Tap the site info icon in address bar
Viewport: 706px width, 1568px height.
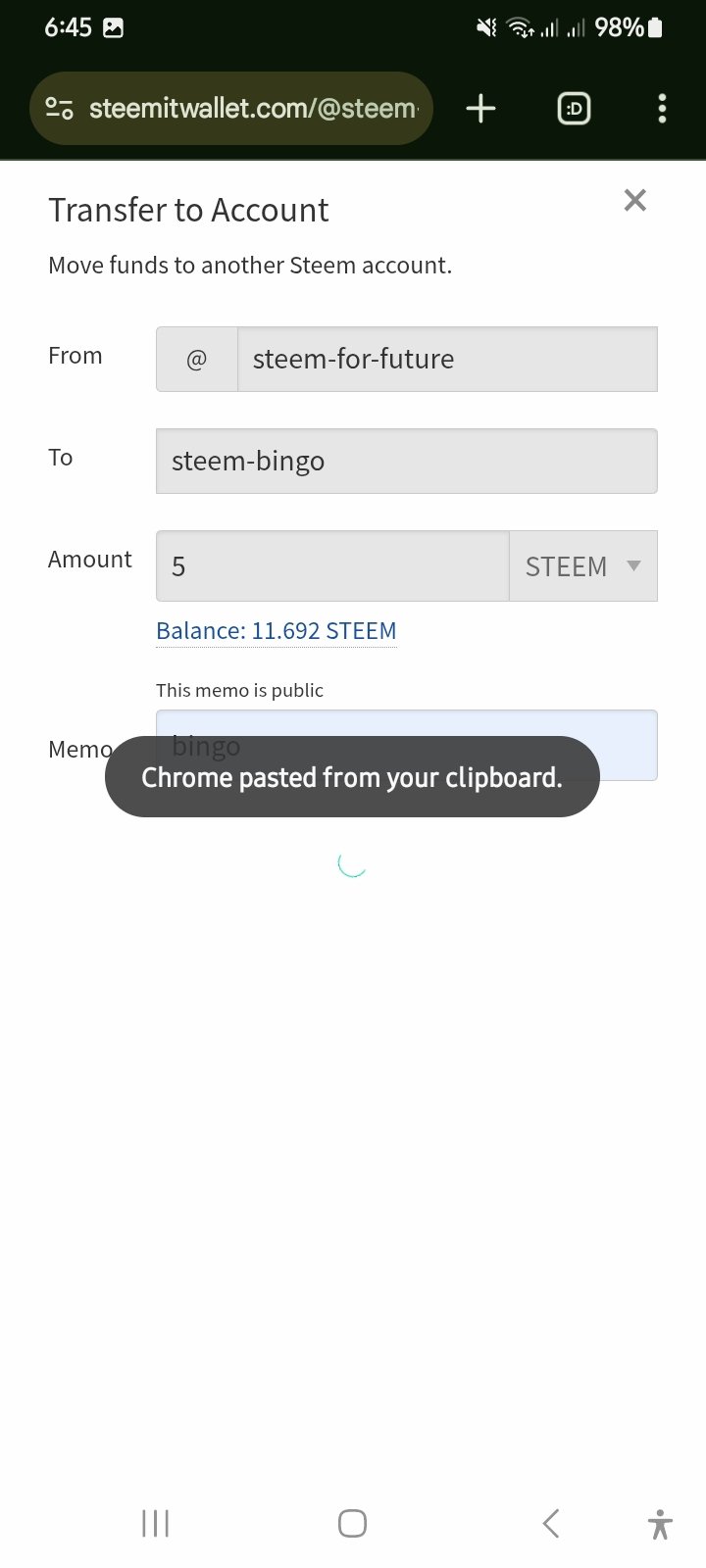coord(60,109)
